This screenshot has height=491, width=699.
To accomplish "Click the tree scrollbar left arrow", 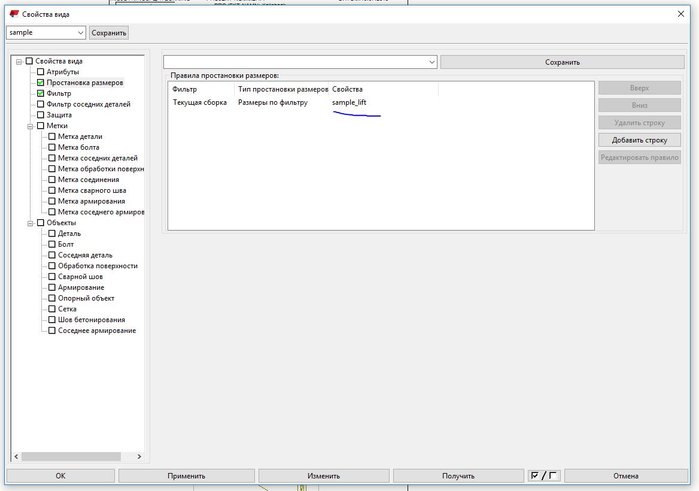I will click(16, 457).
